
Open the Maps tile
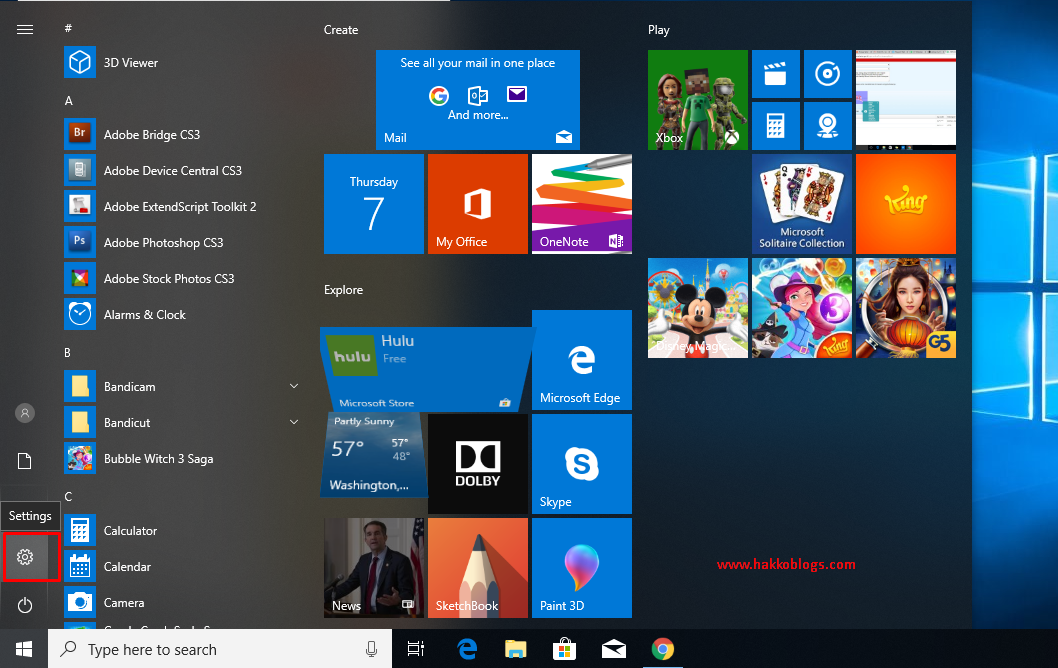pyautogui.click(x=828, y=126)
